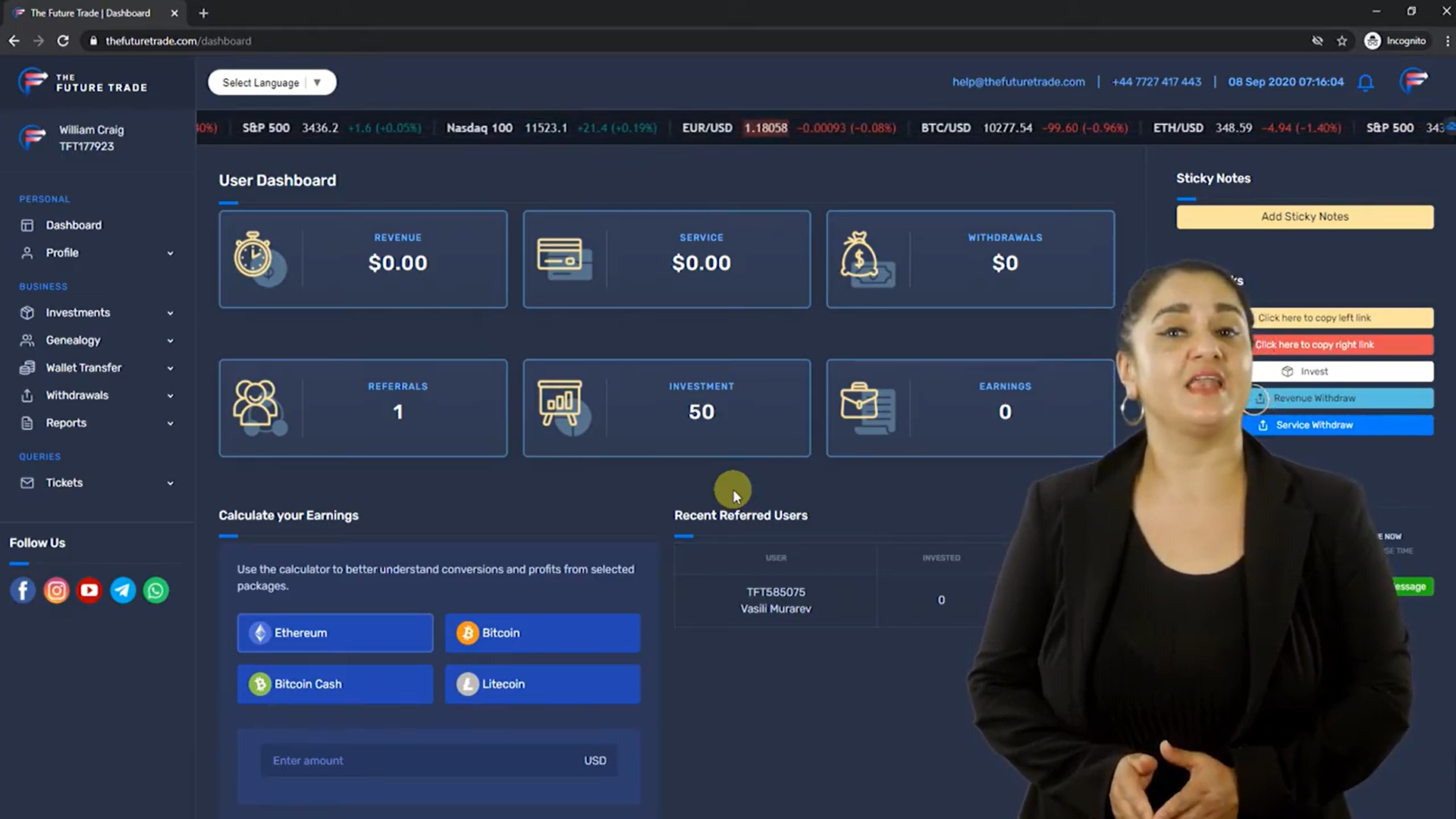Open the Genealogy sidebar item
The height and width of the screenshot is (819, 1456).
pyautogui.click(x=73, y=340)
